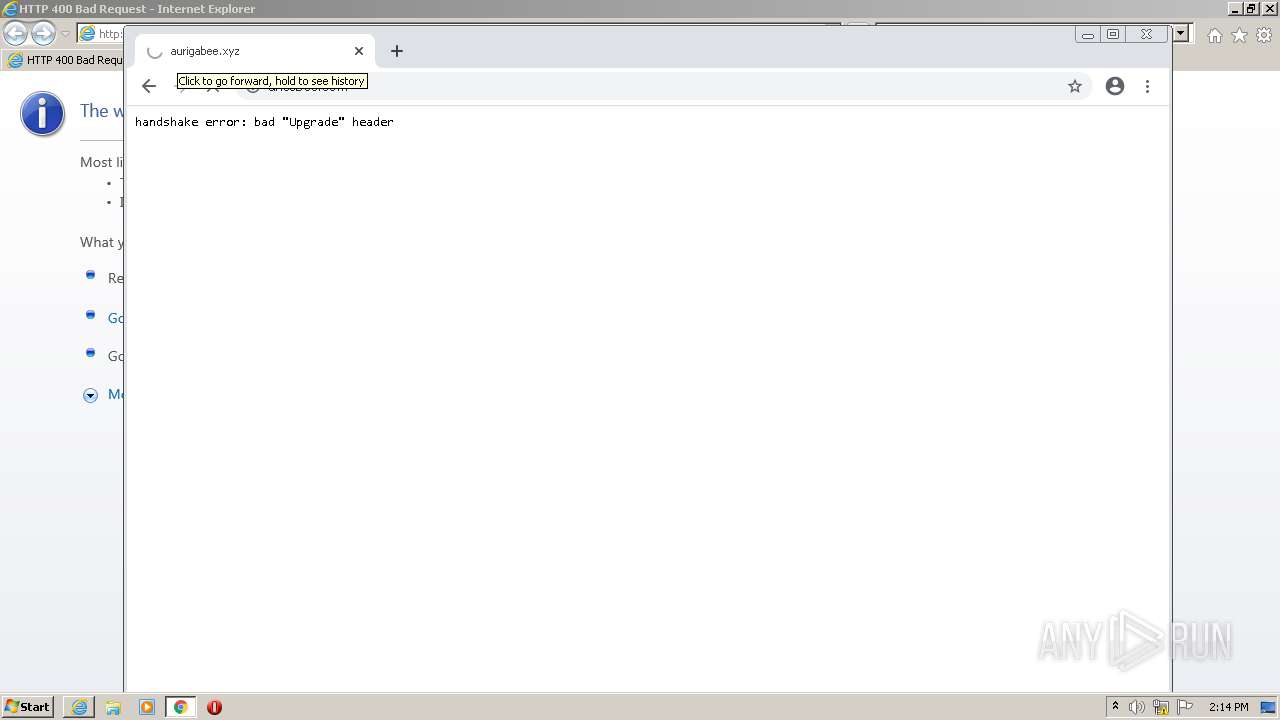
Task: Open Internet Explorer's address bar dropdown arrow
Action: [x=1181, y=34]
